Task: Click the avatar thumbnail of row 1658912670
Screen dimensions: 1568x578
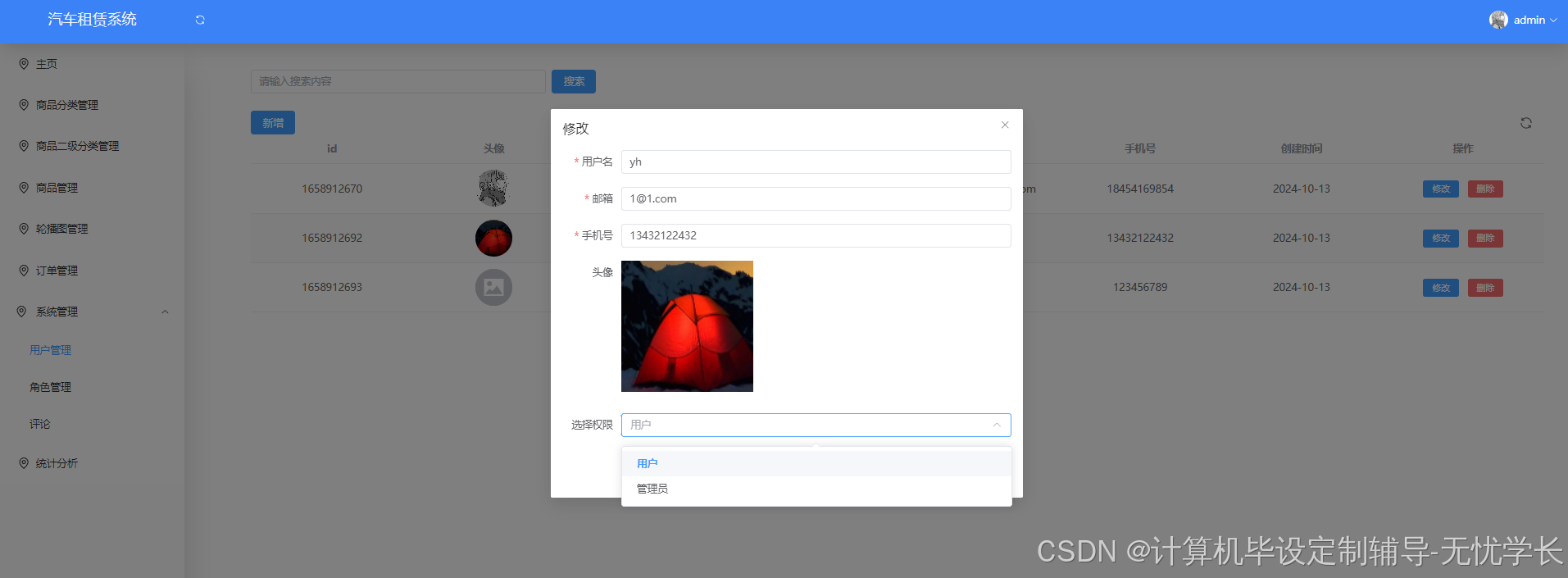Action: point(493,189)
